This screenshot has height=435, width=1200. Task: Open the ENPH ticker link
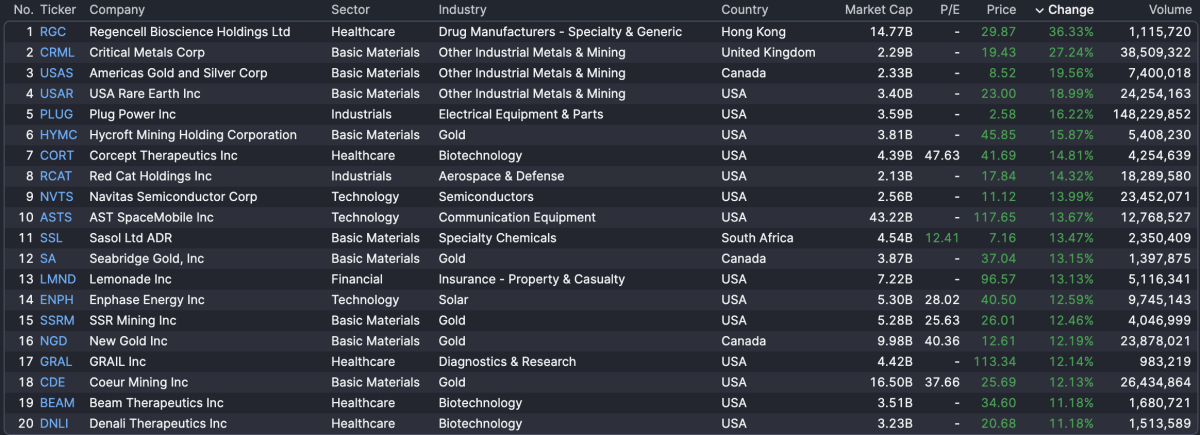(57, 300)
